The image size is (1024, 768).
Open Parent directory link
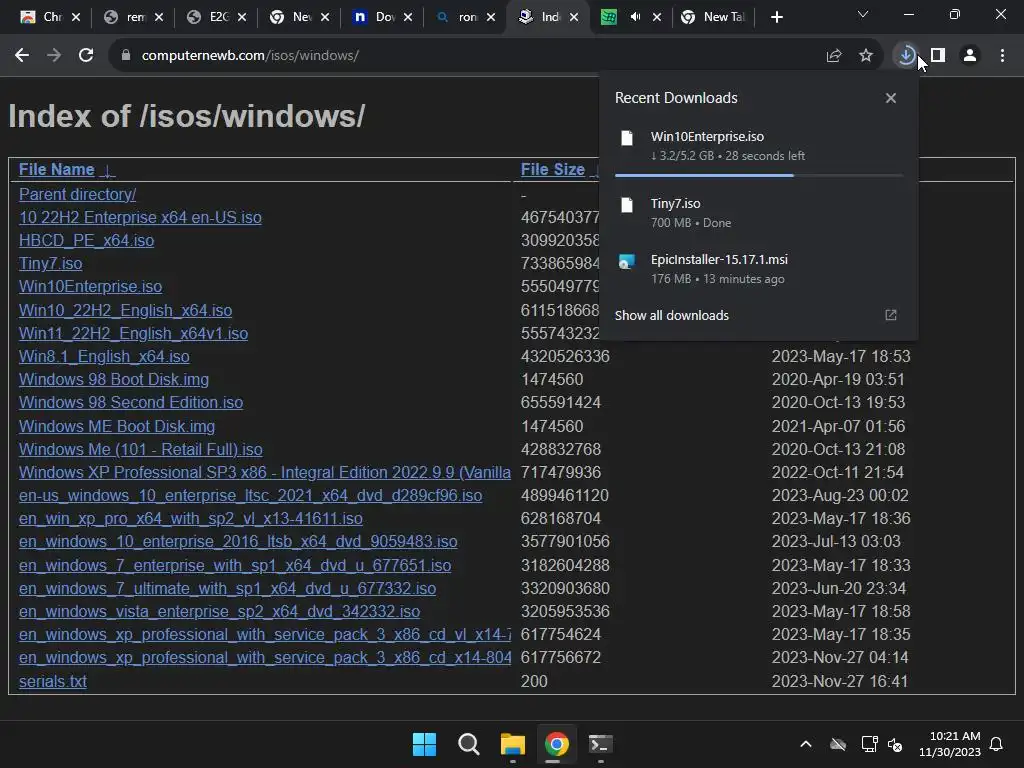tap(77, 195)
